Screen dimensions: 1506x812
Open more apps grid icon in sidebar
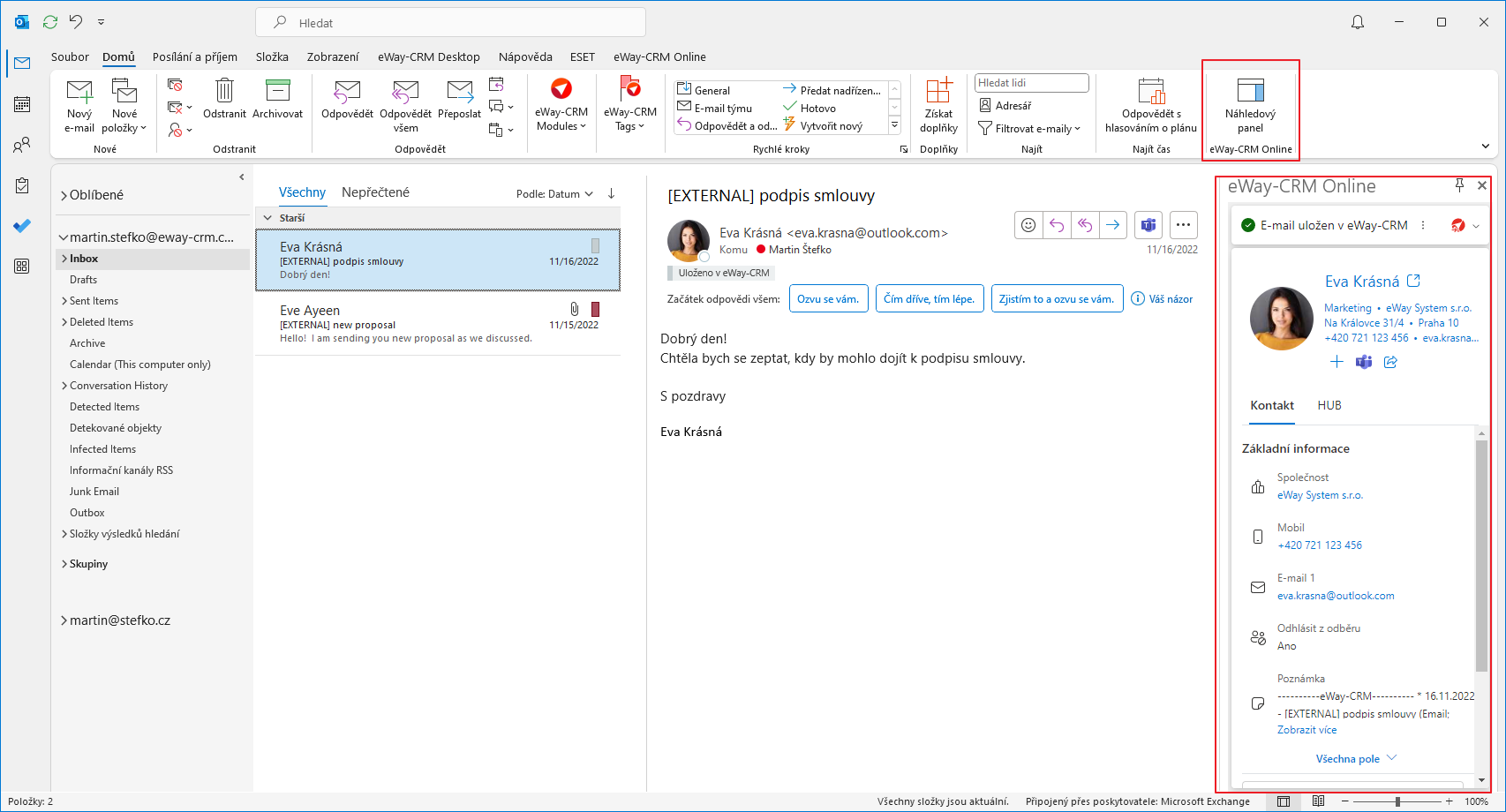pyautogui.click(x=22, y=266)
